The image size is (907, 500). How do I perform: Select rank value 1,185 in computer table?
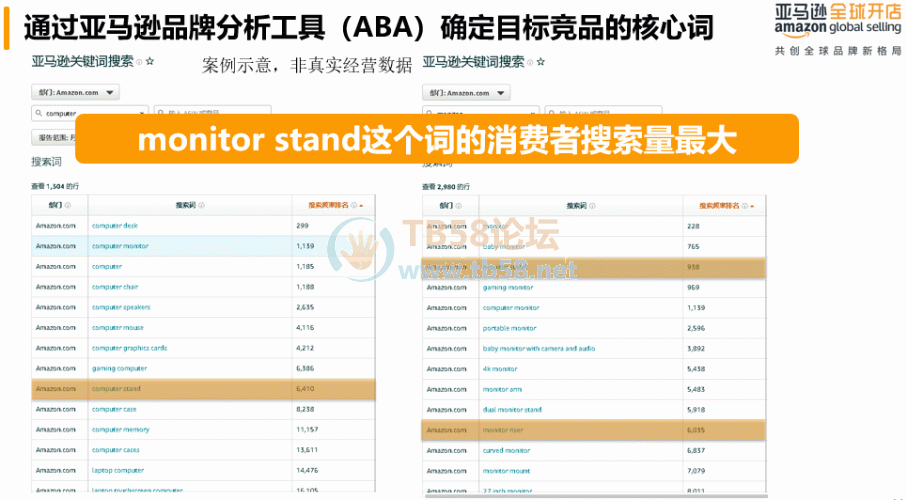305,267
